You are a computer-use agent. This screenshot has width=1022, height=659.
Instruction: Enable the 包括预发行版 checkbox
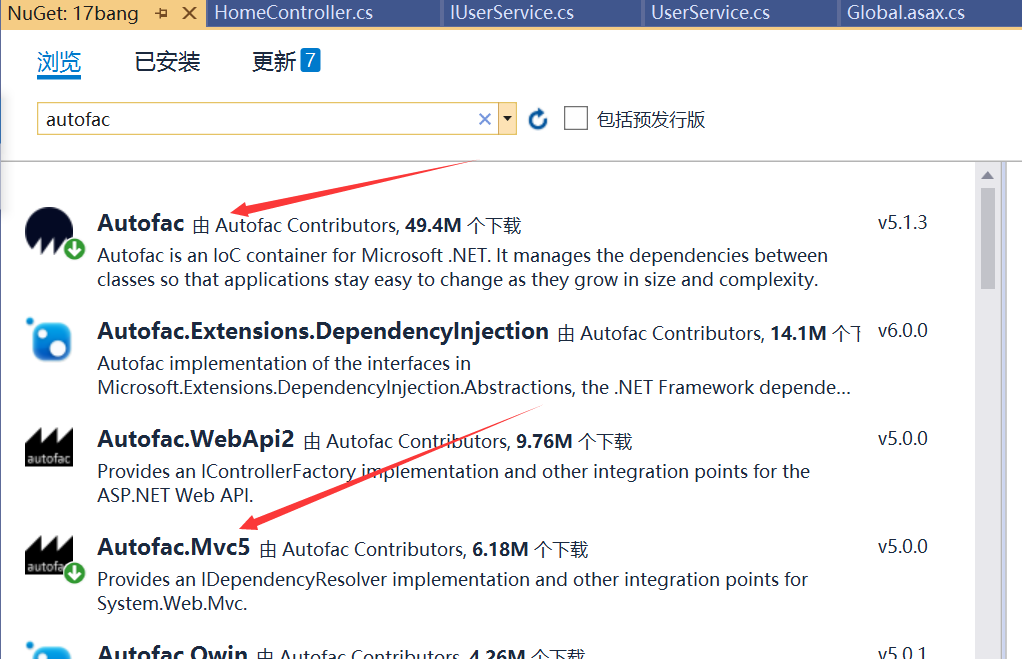(576, 119)
